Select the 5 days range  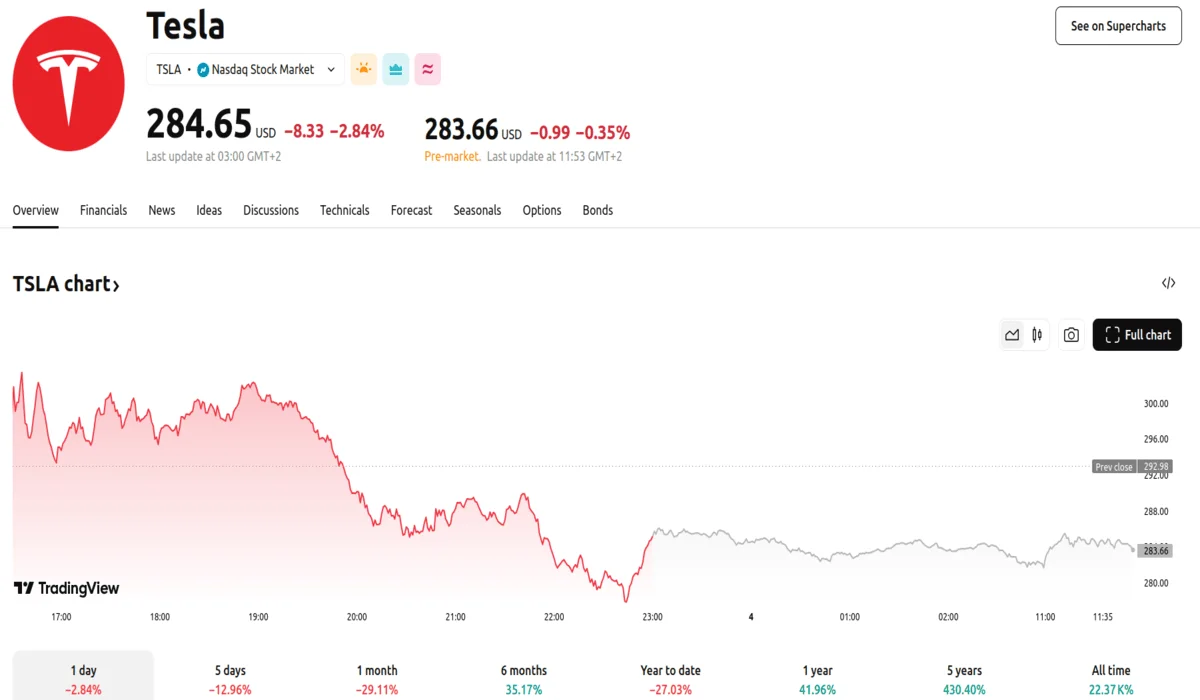(230, 678)
